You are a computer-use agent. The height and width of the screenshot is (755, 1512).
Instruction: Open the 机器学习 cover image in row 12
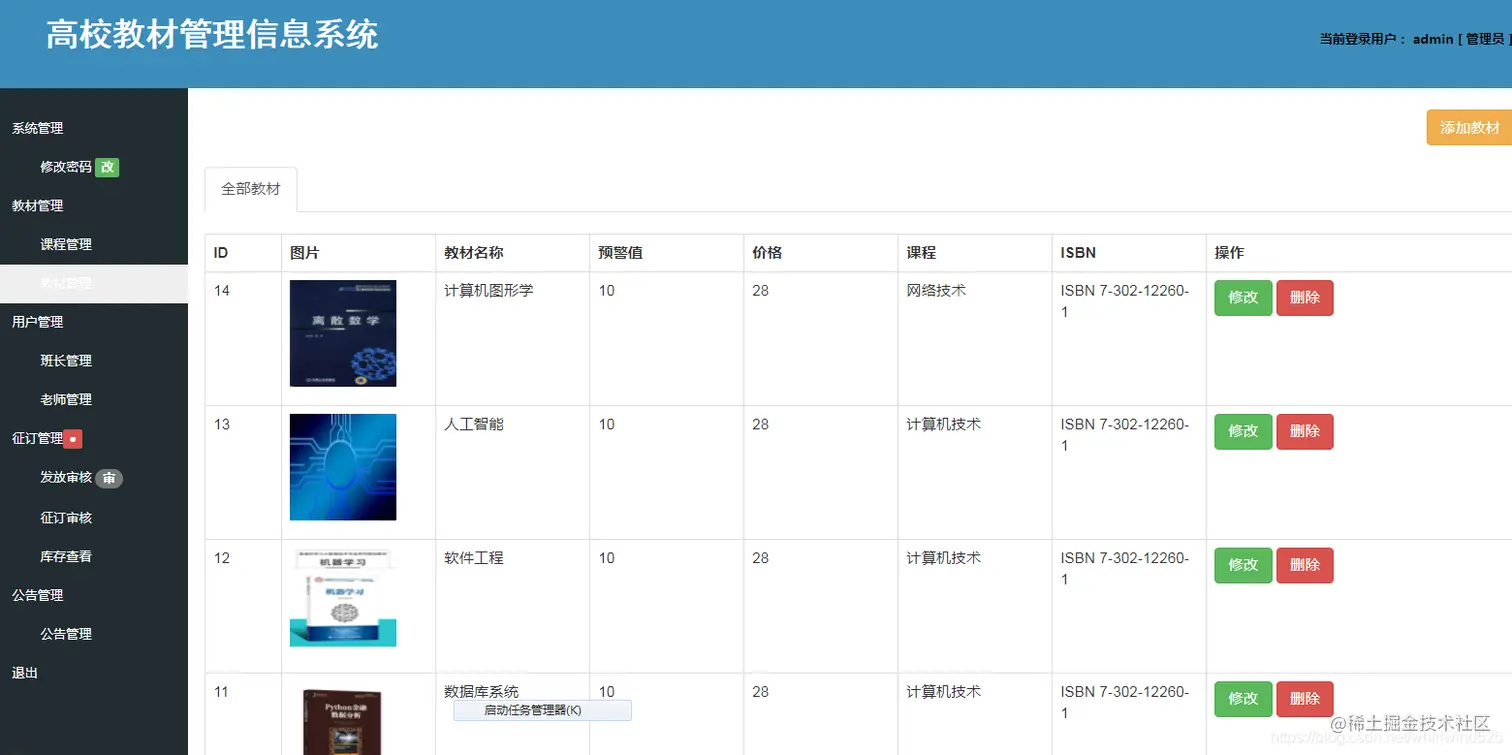pyautogui.click(x=343, y=597)
